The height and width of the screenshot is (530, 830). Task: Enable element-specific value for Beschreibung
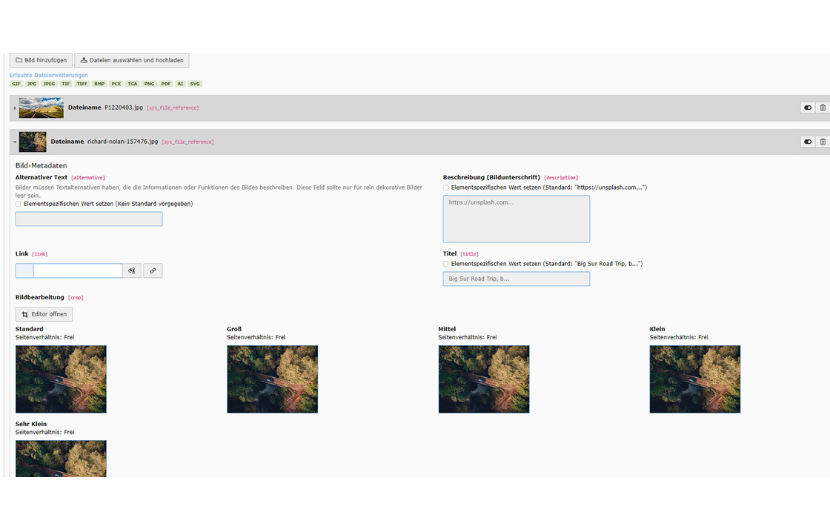446,187
